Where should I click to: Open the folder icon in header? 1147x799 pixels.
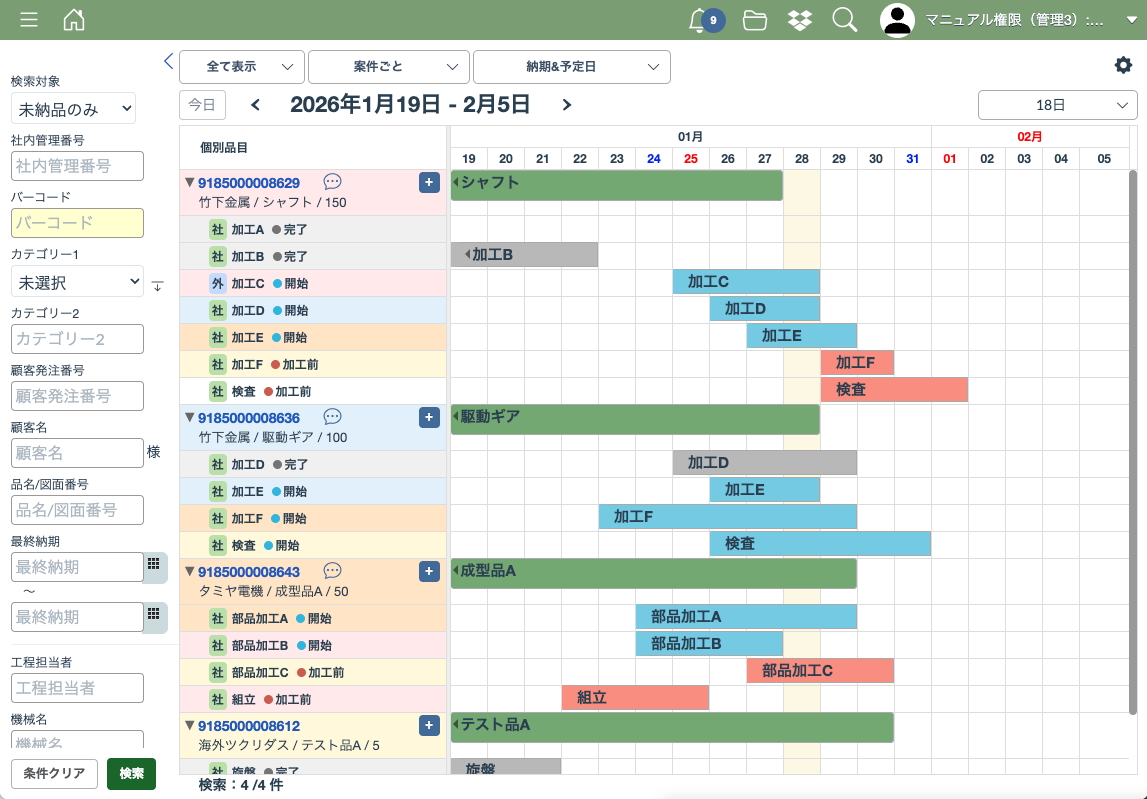[x=755, y=20]
